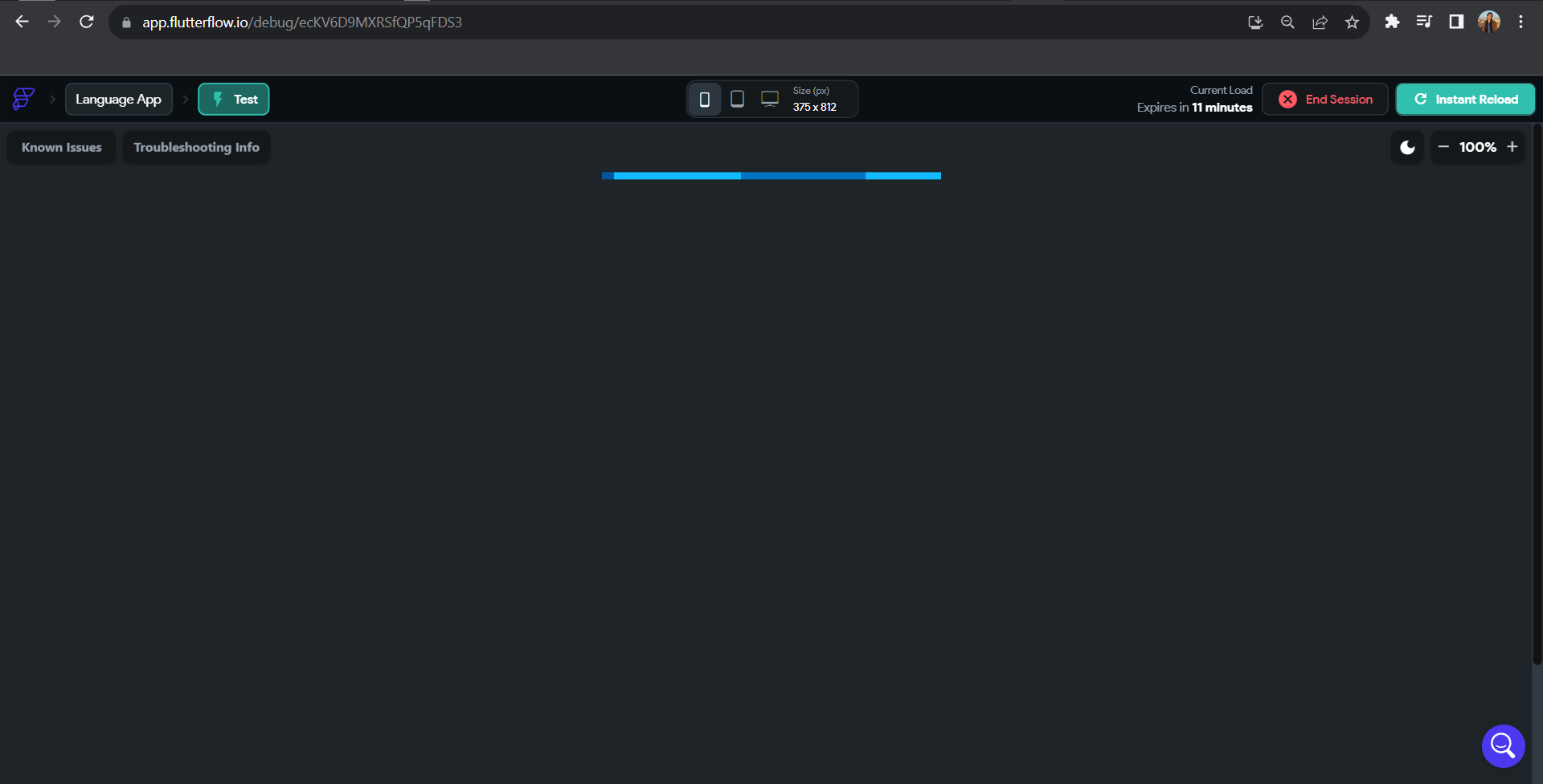
Task: Switch preview to desktop device icon
Action: (769, 98)
